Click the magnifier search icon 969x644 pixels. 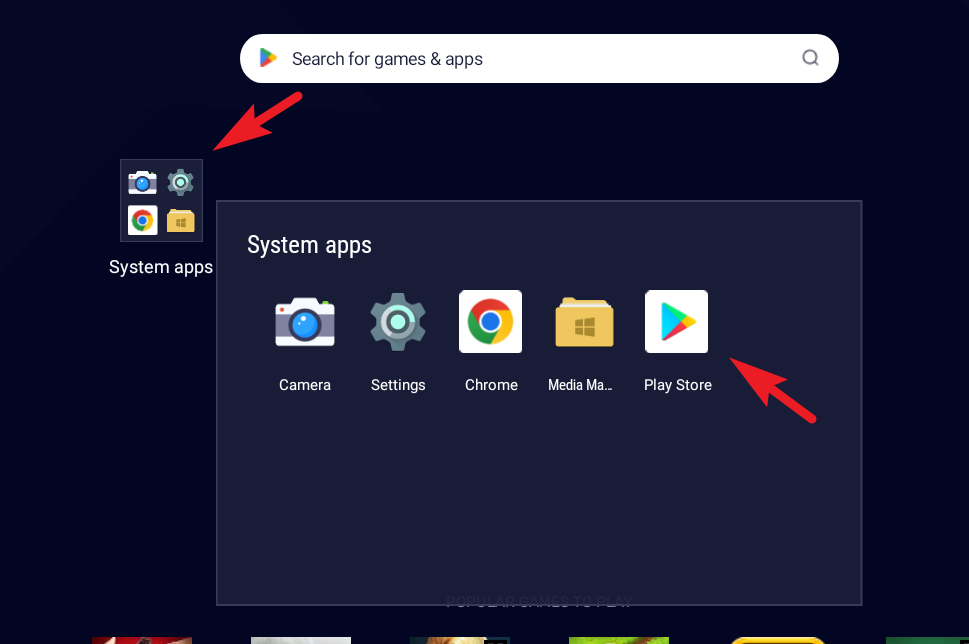810,58
